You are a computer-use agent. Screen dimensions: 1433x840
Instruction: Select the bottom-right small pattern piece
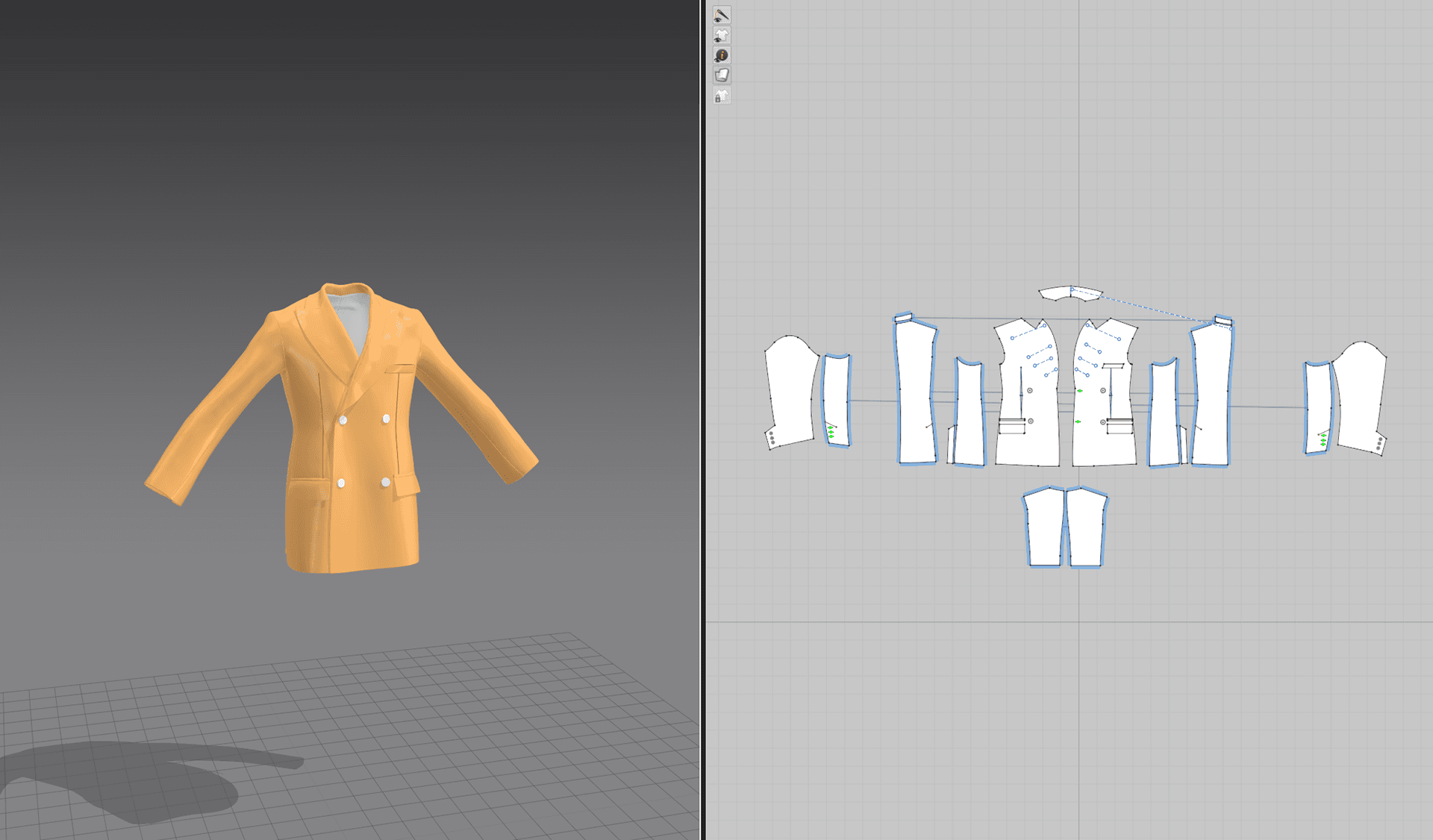[1087, 528]
